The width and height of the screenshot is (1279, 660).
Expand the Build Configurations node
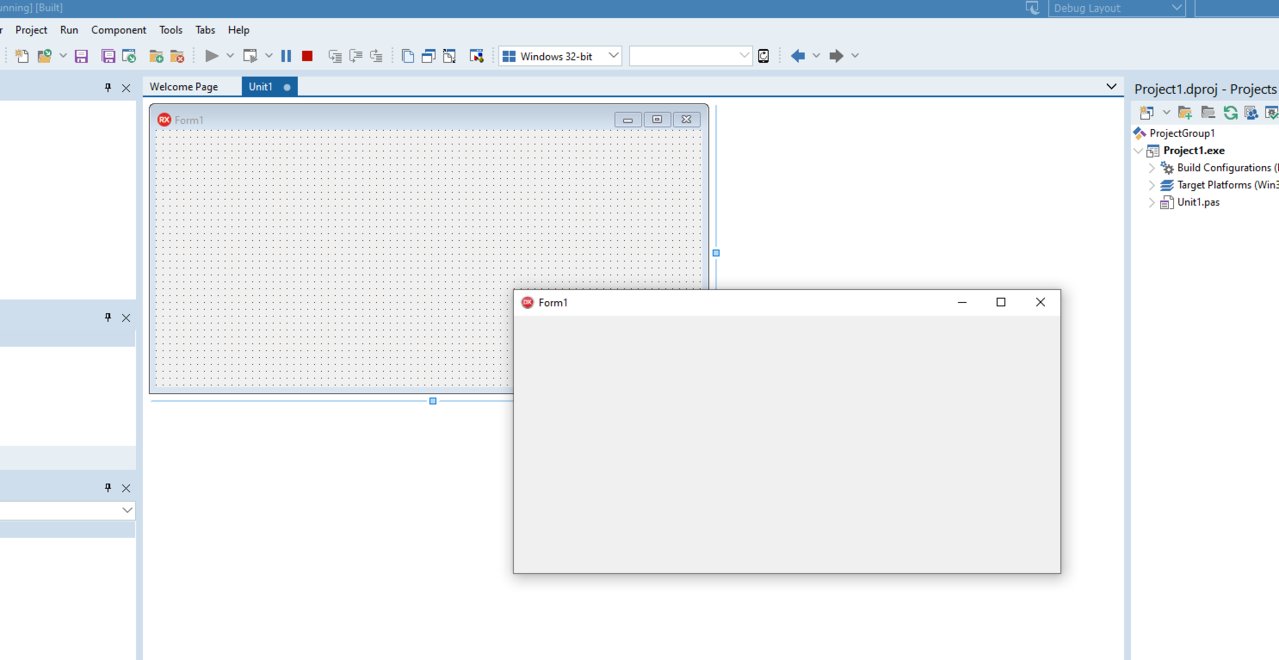click(x=1152, y=168)
